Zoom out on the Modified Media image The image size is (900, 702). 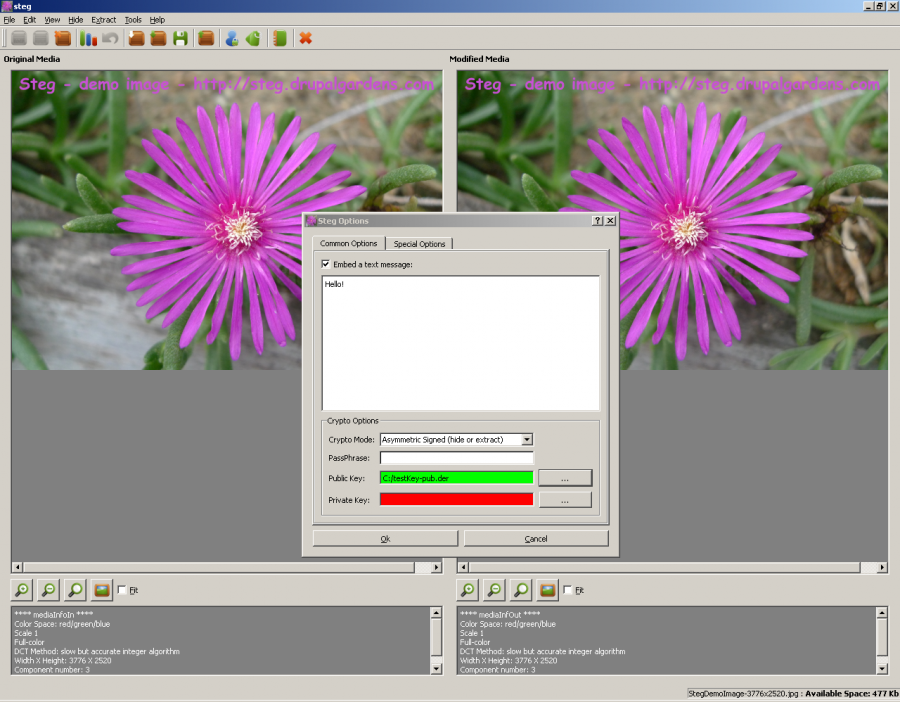coord(494,590)
